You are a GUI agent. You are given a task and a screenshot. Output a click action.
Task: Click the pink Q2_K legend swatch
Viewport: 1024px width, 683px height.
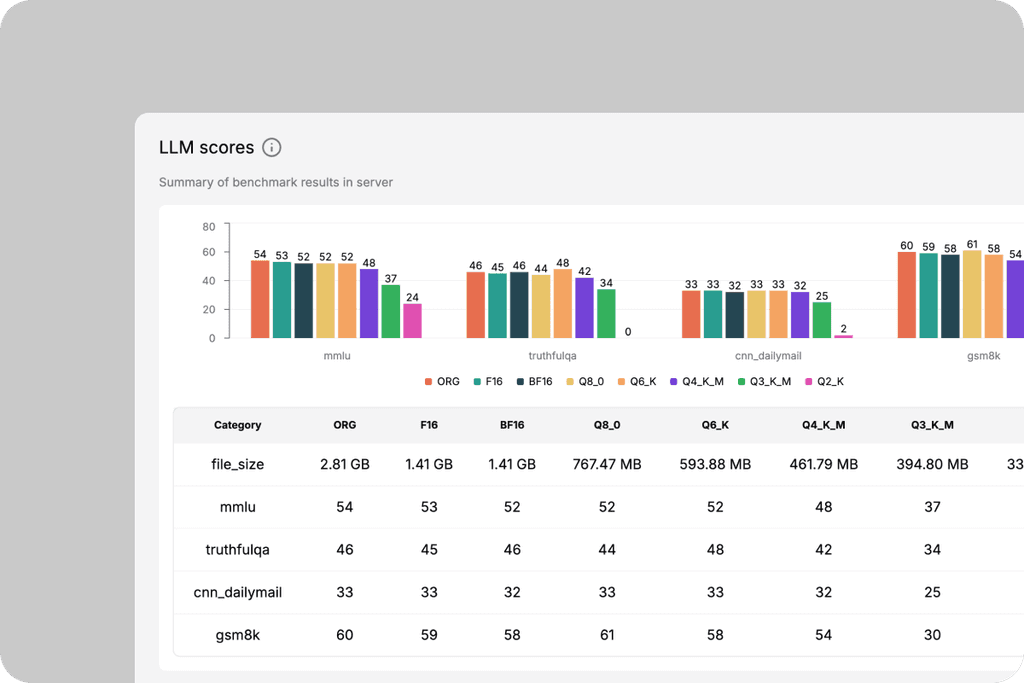tap(808, 381)
